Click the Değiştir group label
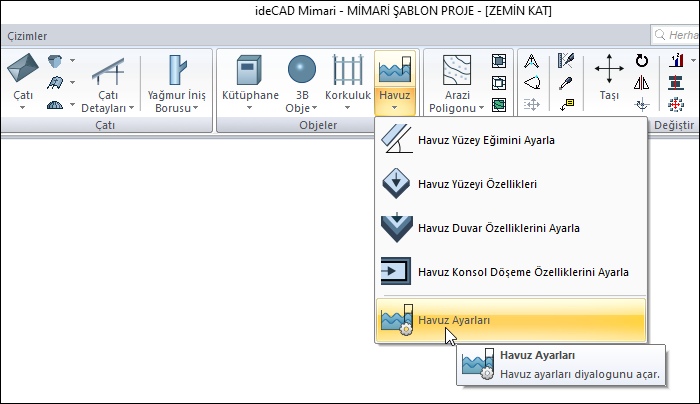This screenshot has width=700, height=404. pos(674,125)
